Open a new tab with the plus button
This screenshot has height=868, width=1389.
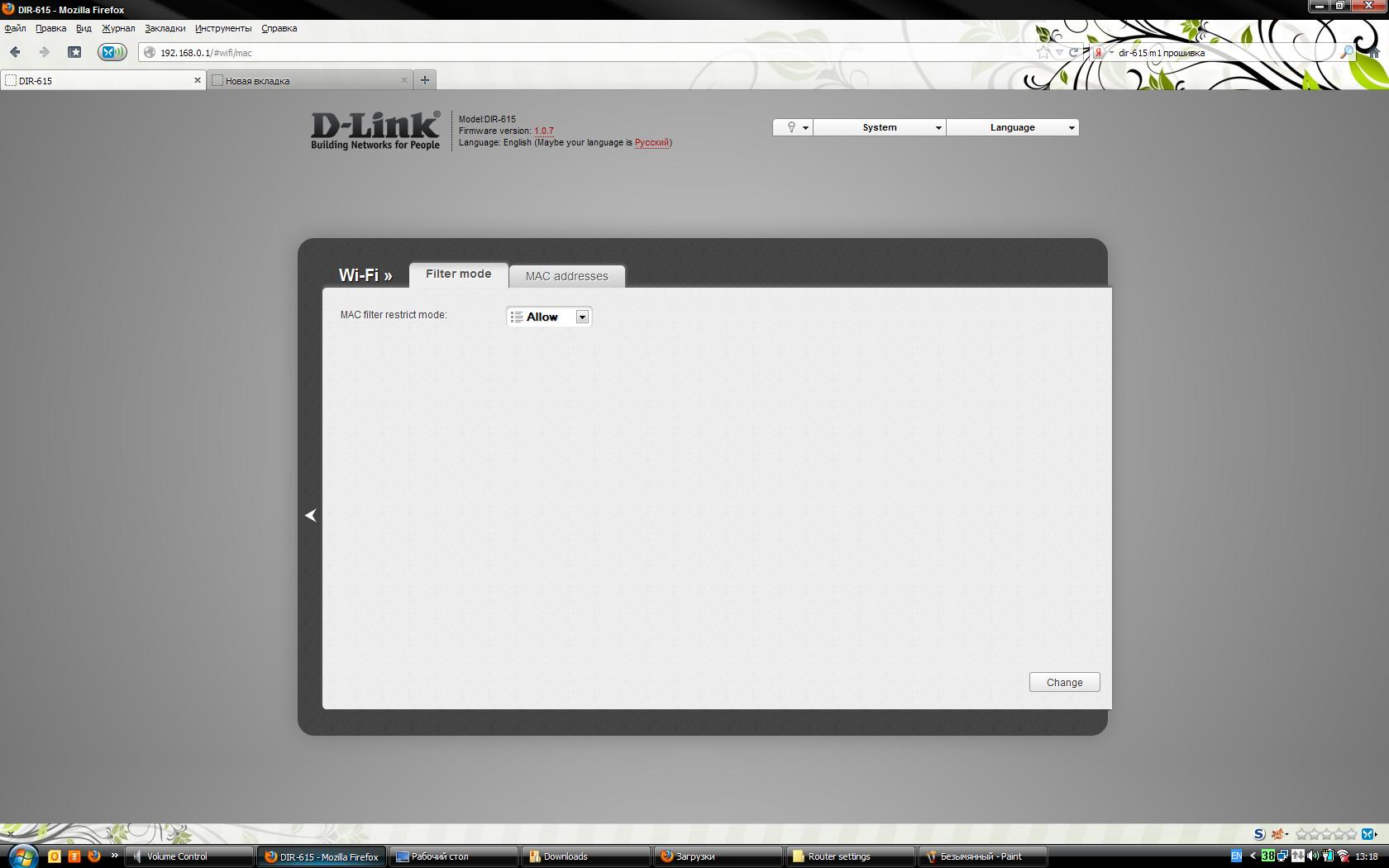click(x=425, y=80)
